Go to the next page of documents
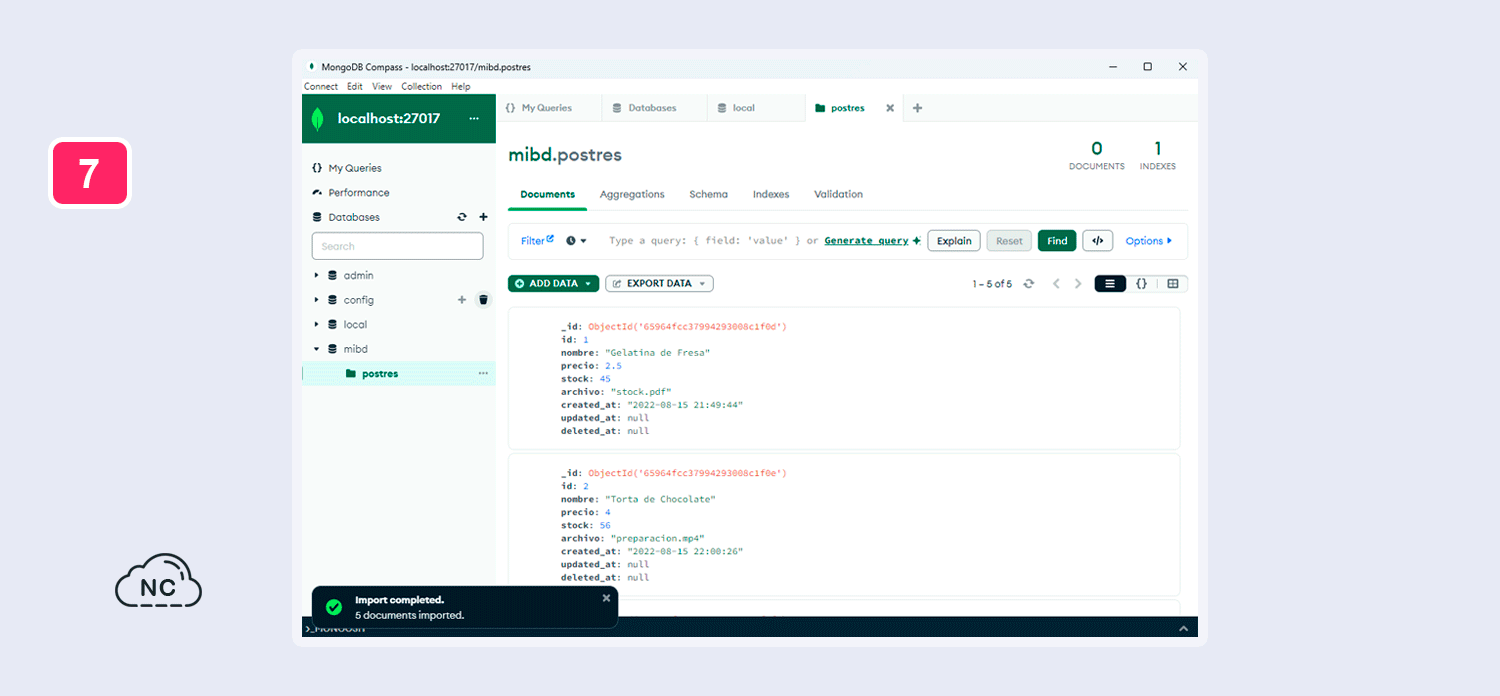Viewport: 1500px width, 696px height. (1078, 284)
